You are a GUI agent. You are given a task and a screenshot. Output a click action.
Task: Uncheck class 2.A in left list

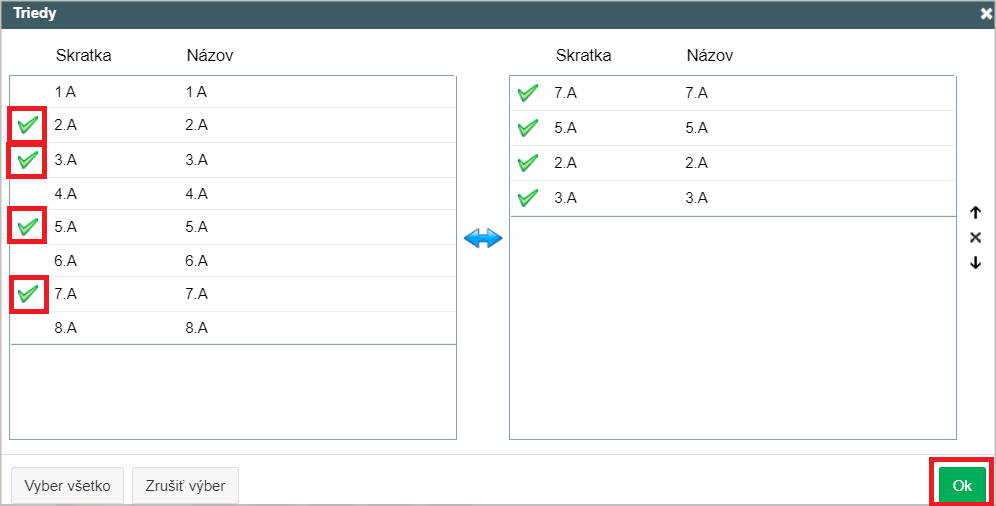pyautogui.click(x=27, y=124)
